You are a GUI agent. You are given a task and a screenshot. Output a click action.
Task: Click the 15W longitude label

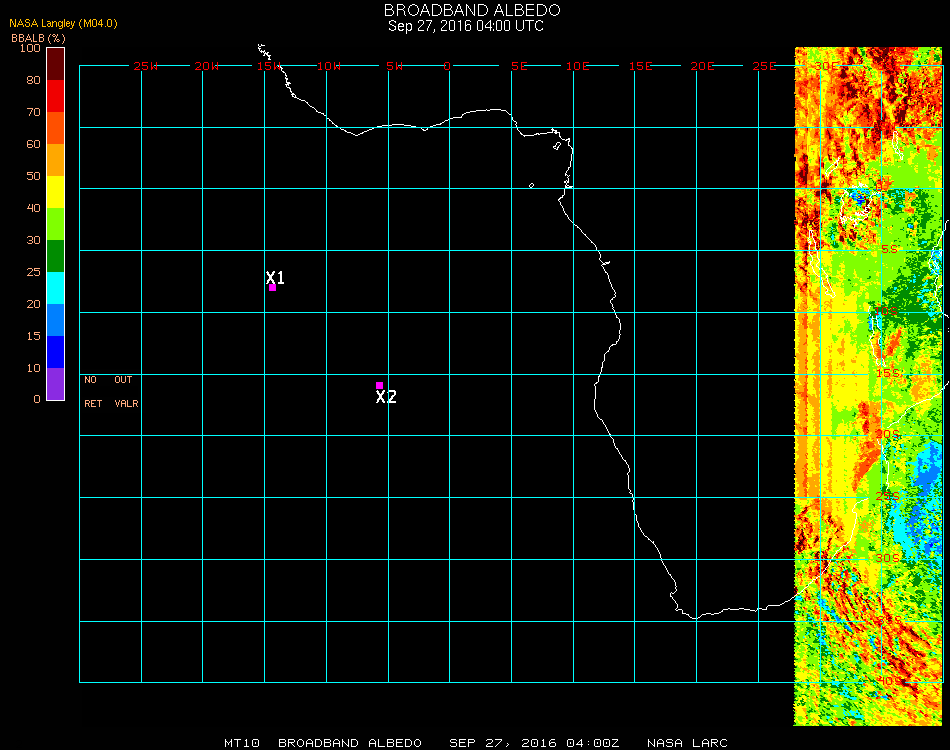(269, 66)
